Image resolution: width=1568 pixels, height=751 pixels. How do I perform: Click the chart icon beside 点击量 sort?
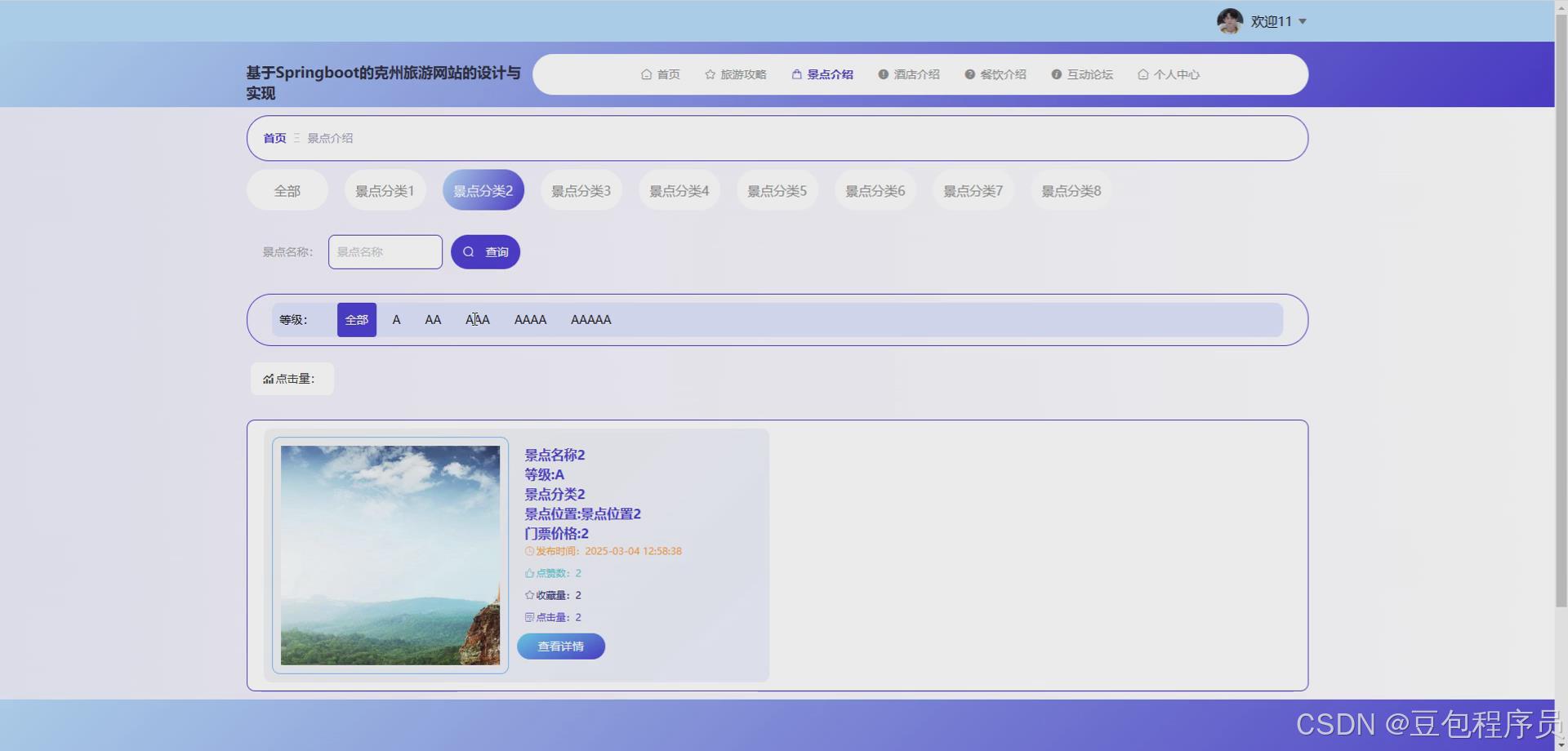269,379
